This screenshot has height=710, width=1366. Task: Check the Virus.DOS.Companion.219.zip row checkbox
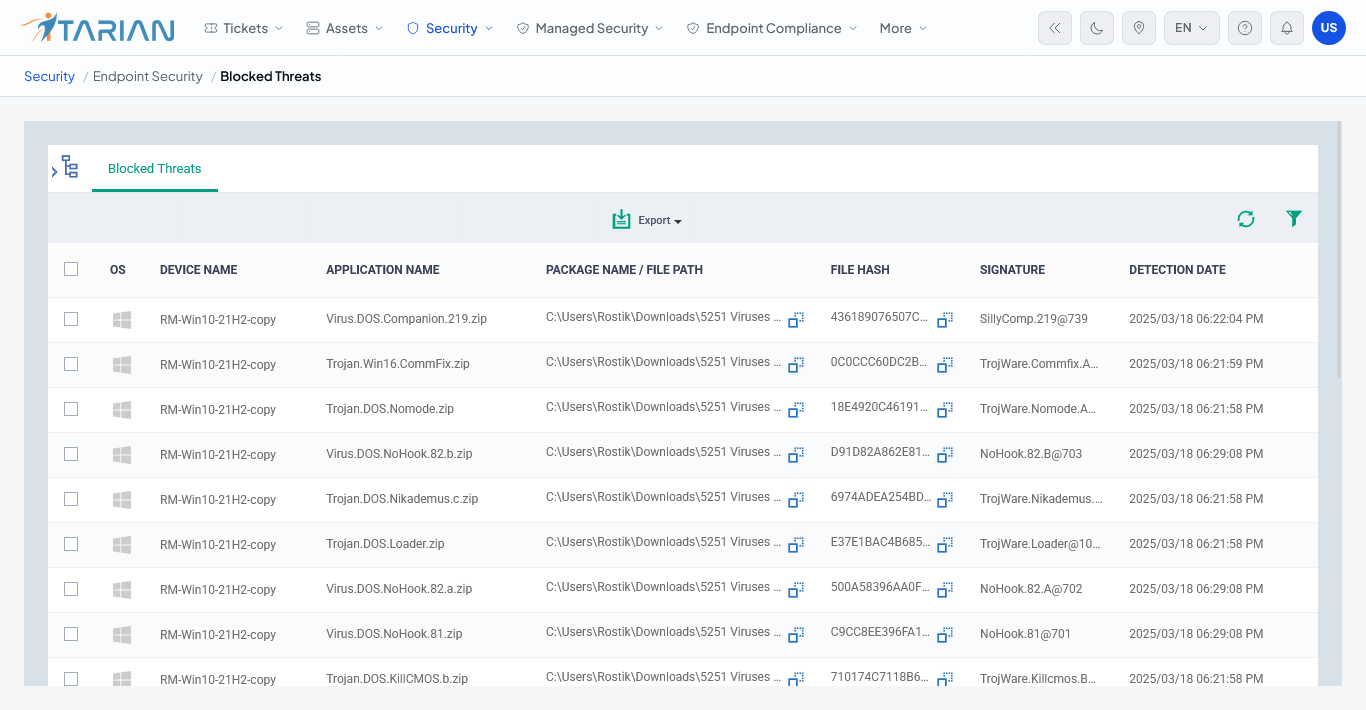(71, 319)
